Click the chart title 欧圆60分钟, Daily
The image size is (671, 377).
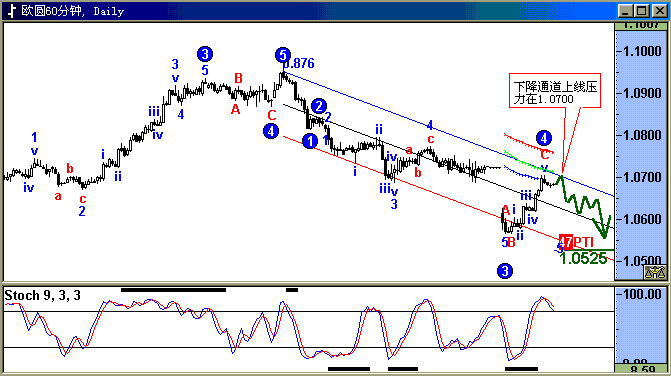point(72,11)
